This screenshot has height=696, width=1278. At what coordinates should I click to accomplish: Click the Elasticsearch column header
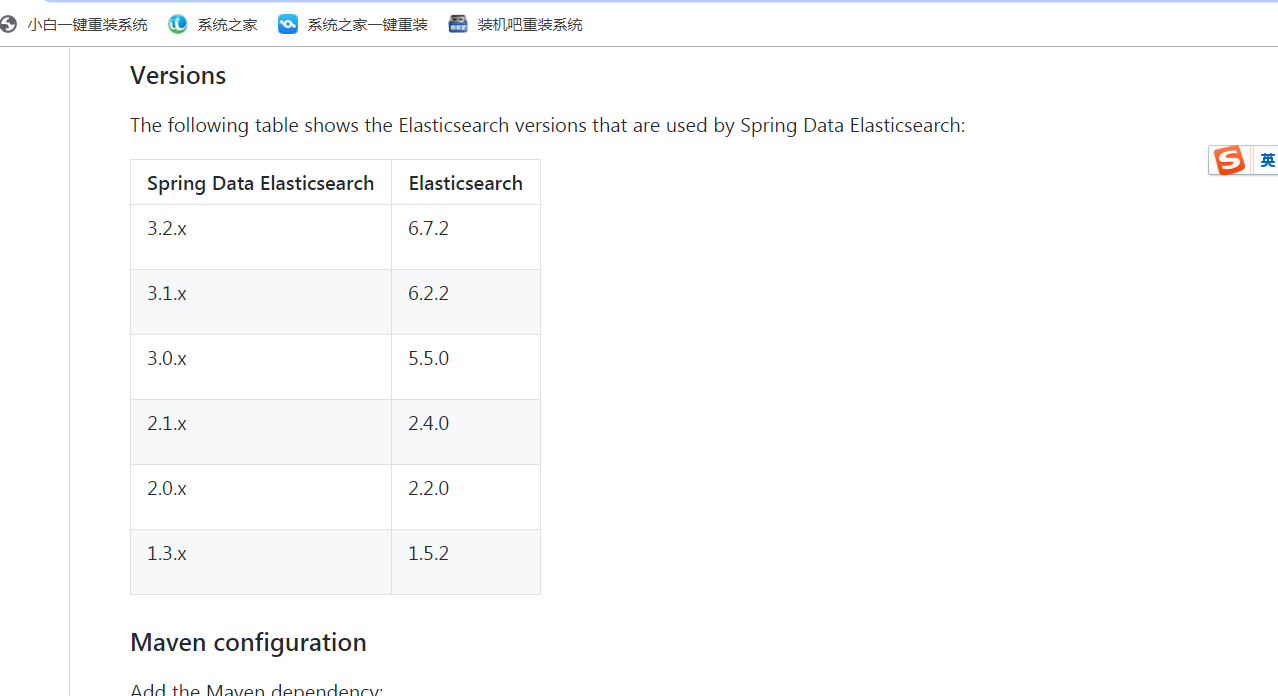(465, 183)
